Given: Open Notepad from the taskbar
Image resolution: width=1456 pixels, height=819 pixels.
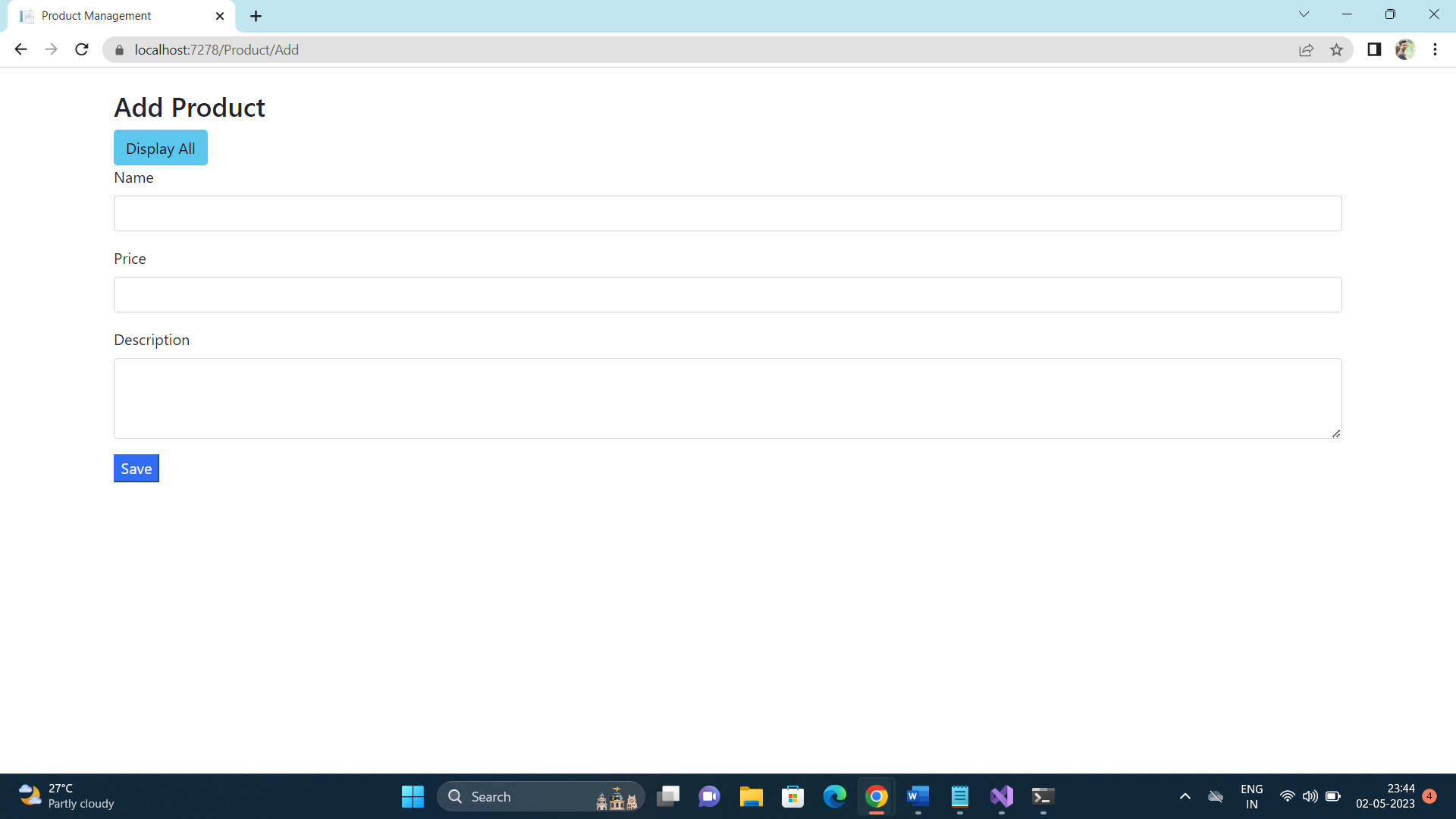Looking at the screenshot, I should [x=959, y=796].
